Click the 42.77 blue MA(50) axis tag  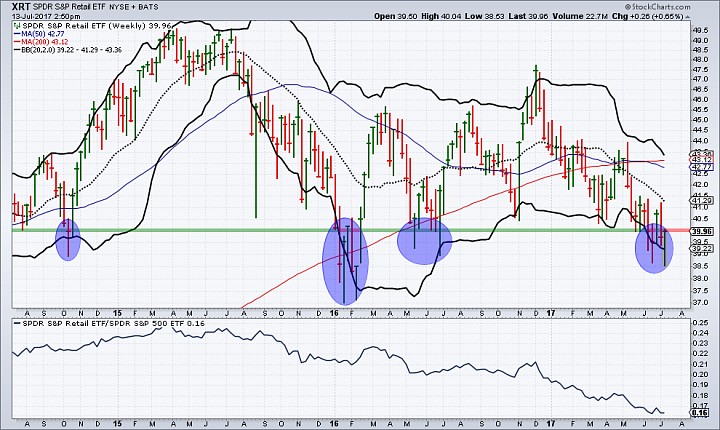(x=703, y=166)
